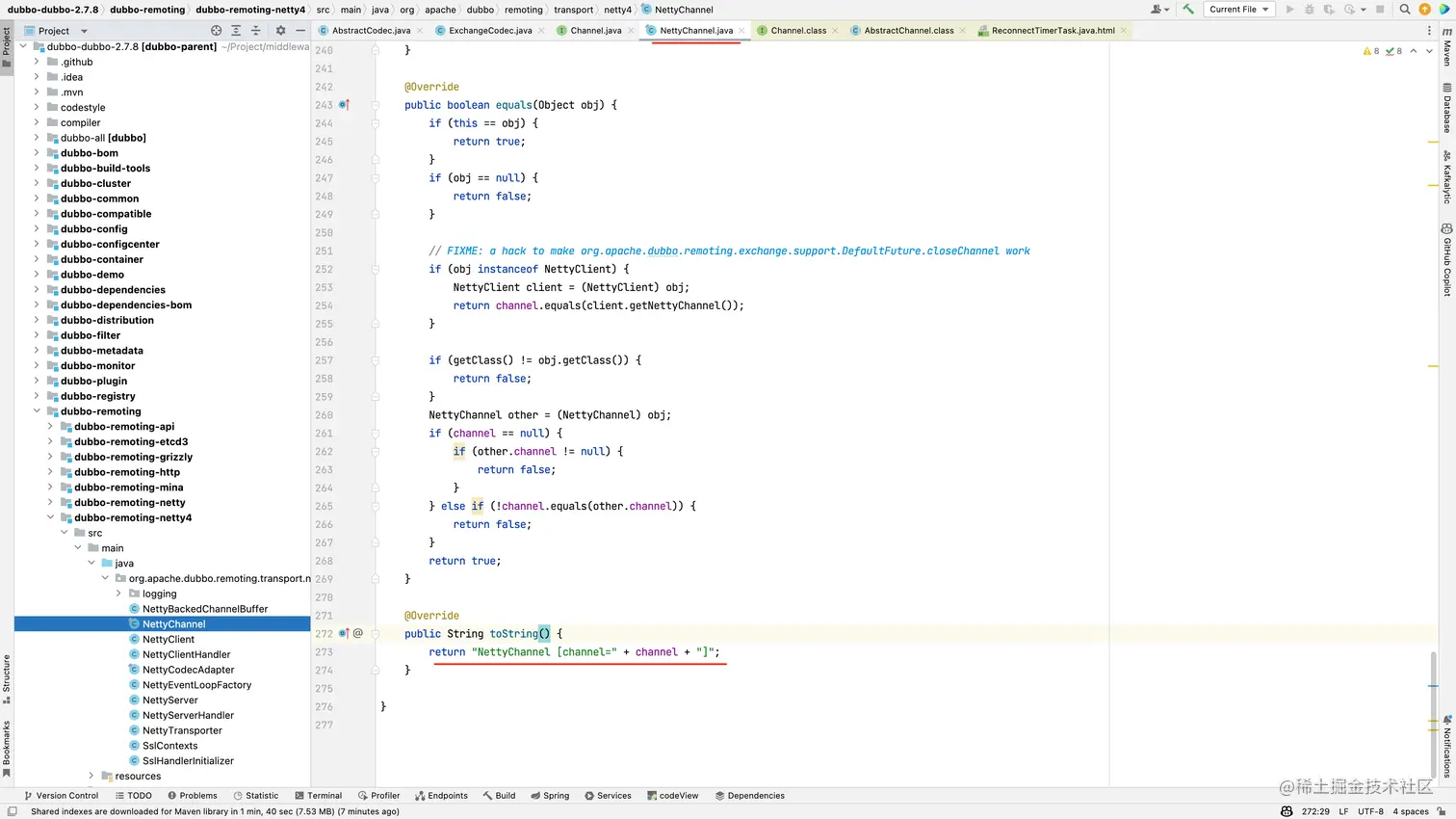Click Run with Coverage icon
This screenshot has width=1456, height=819.
[1329, 10]
